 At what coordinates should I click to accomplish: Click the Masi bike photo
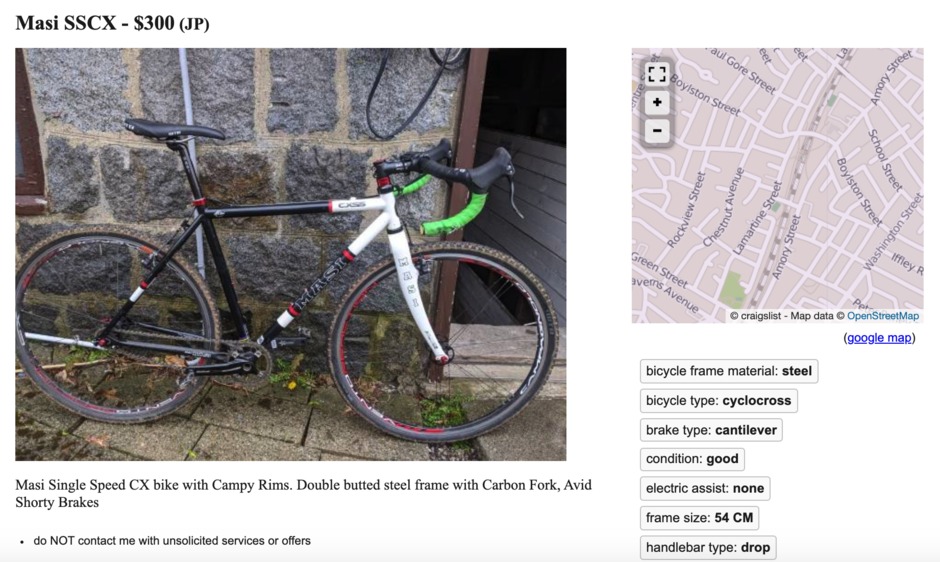point(291,254)
